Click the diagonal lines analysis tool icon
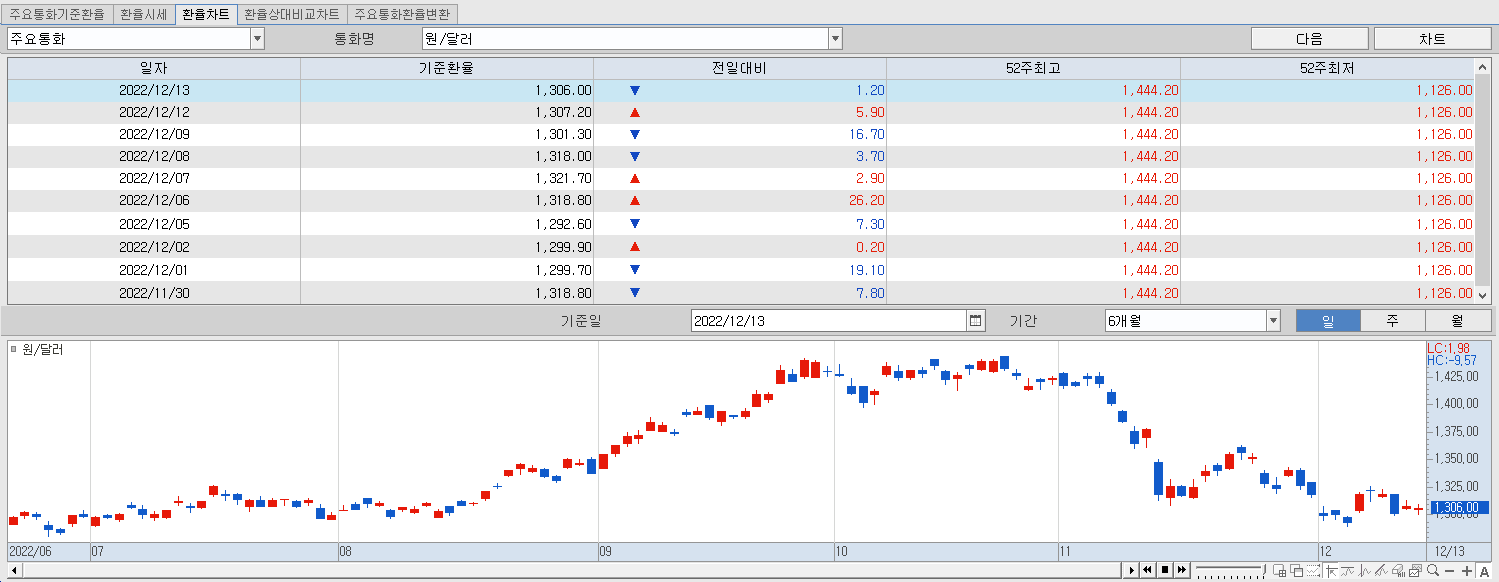Screen dimensions: 1499x582 [x=1381, y=571]
